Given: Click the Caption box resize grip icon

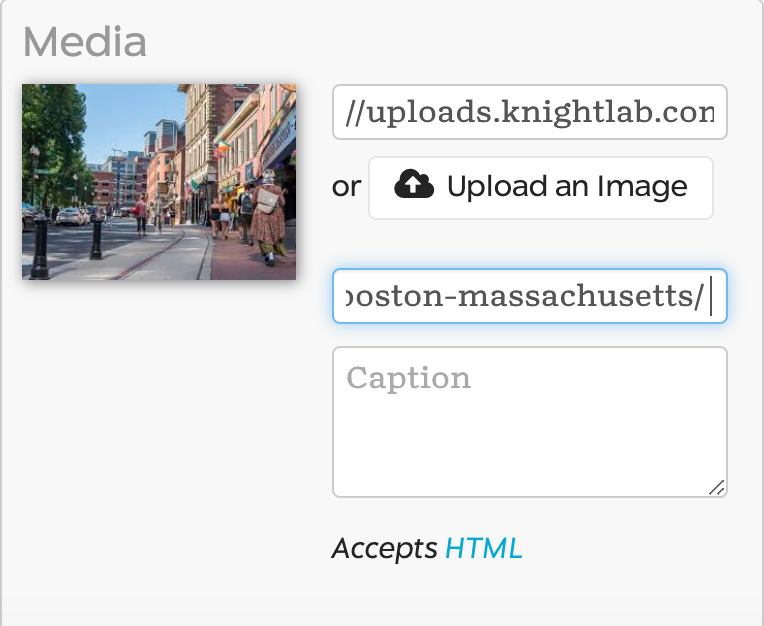Looking at the screenshot, I should 717,488.
